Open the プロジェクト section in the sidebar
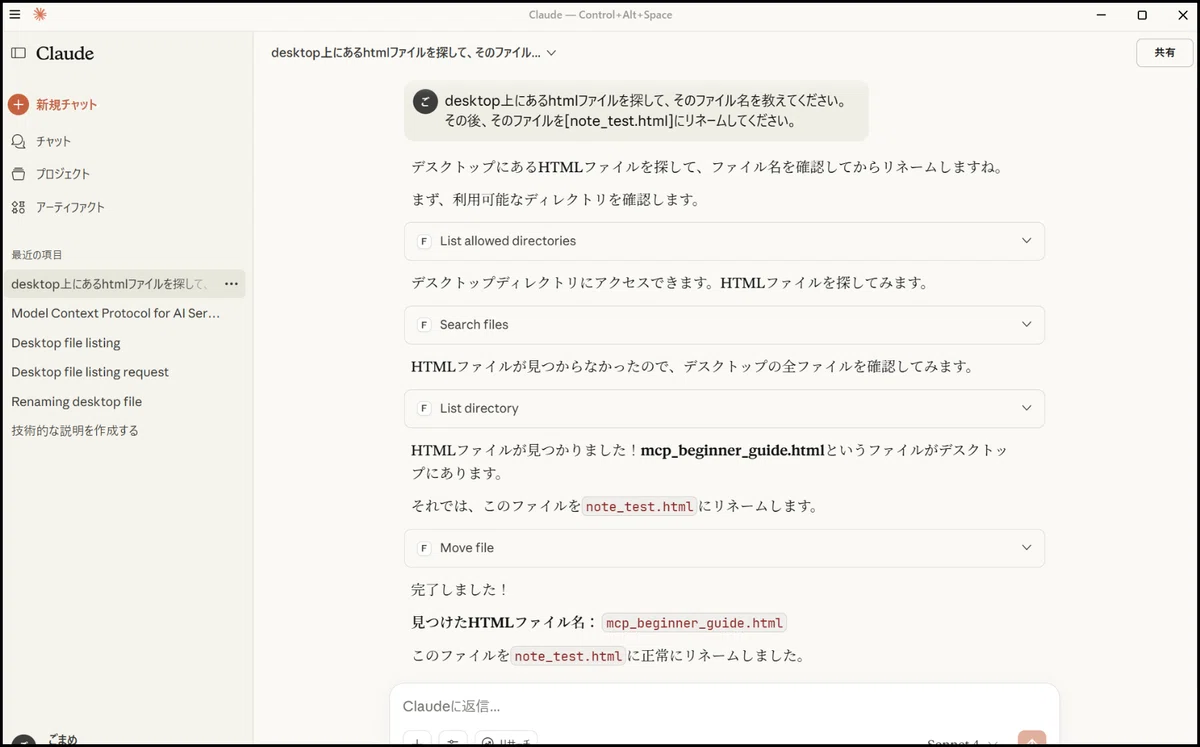 click(50, 174)
